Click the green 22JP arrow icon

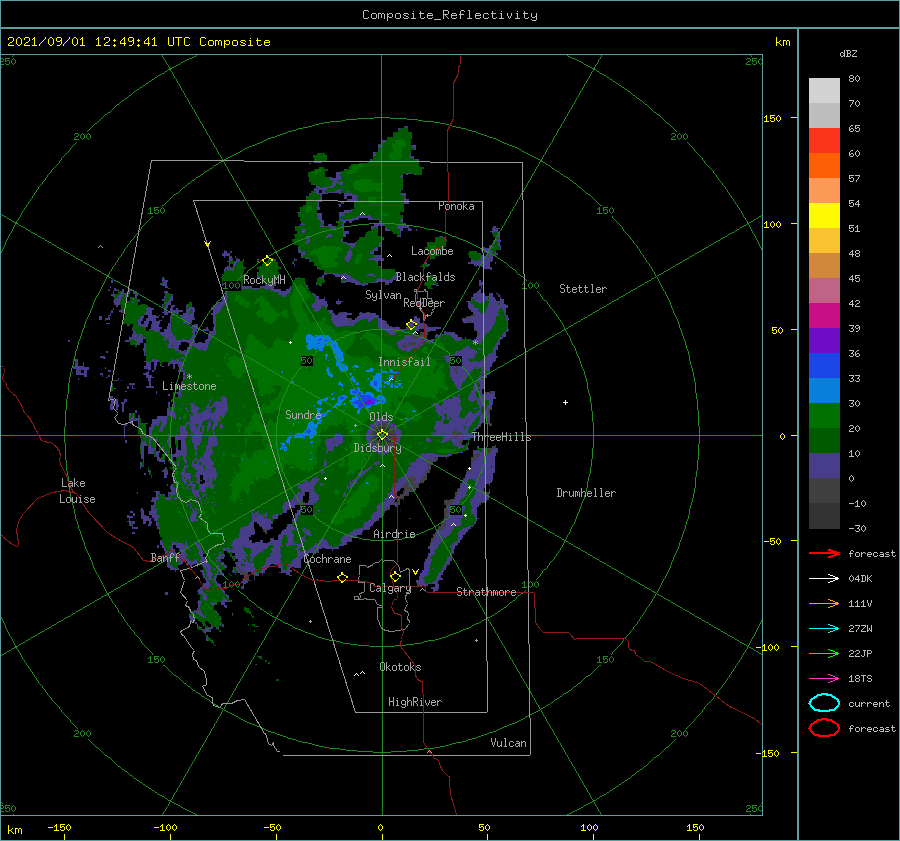click(824, 653)
